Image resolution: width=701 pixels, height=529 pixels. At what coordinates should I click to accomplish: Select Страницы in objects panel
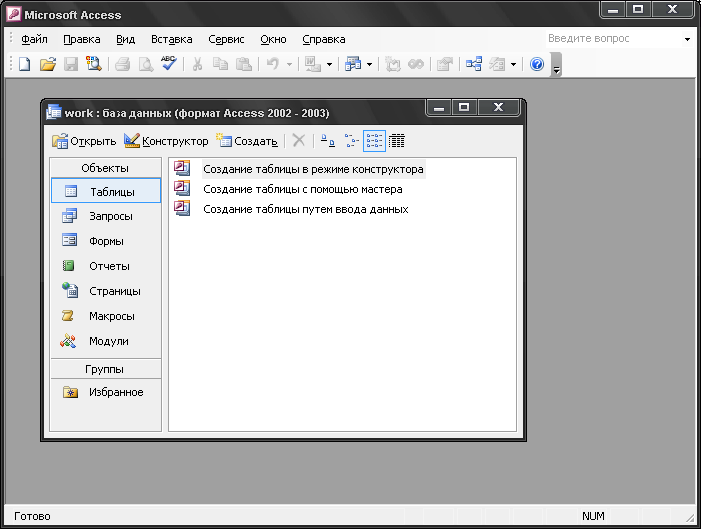[x=106, y=291]
